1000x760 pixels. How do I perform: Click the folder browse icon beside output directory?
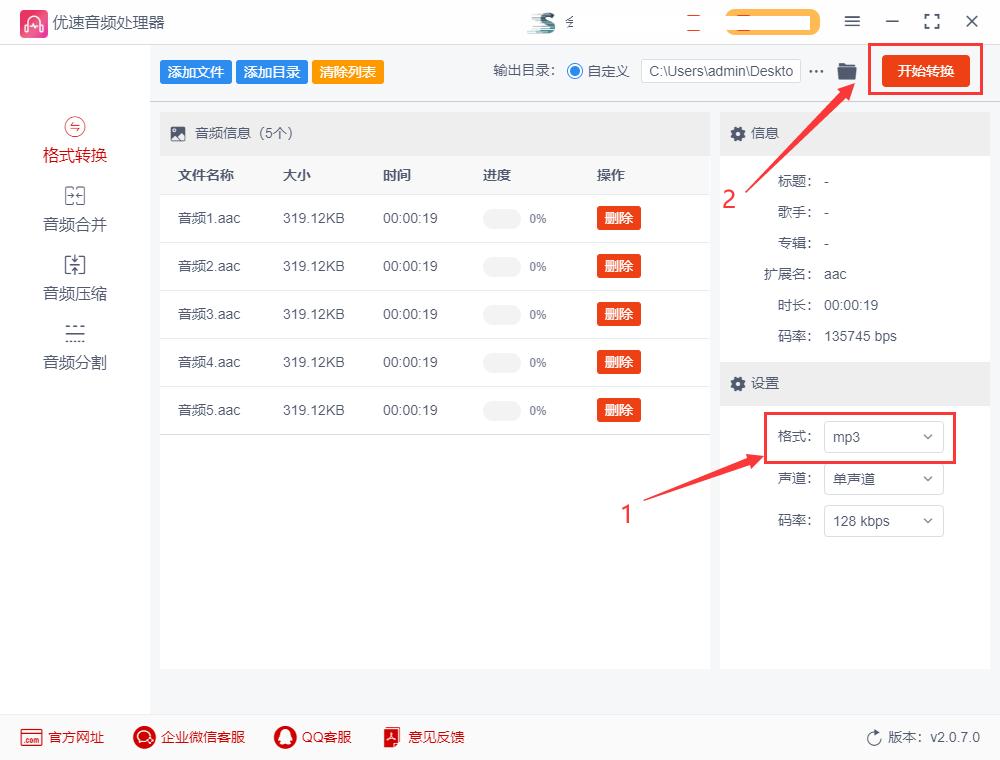tap(846, 71)
